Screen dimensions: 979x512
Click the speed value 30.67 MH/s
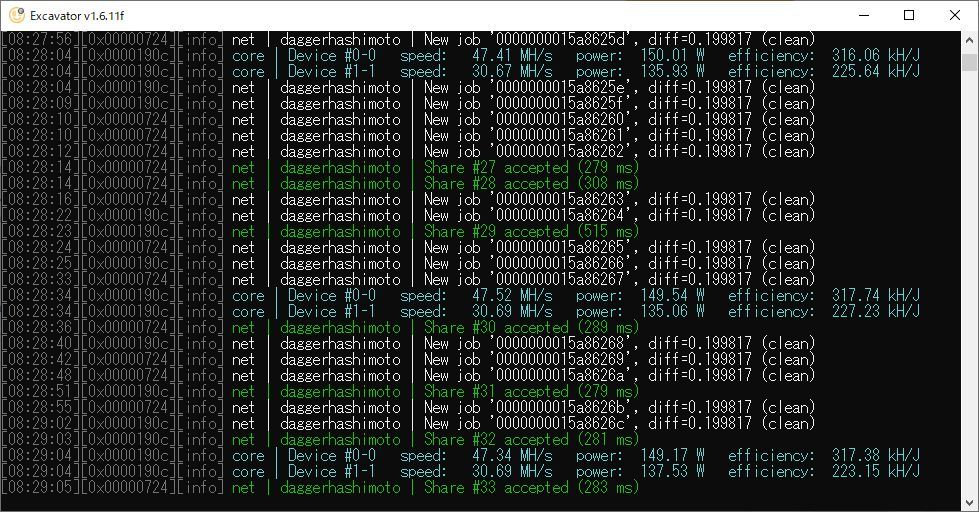click(512, 72)
